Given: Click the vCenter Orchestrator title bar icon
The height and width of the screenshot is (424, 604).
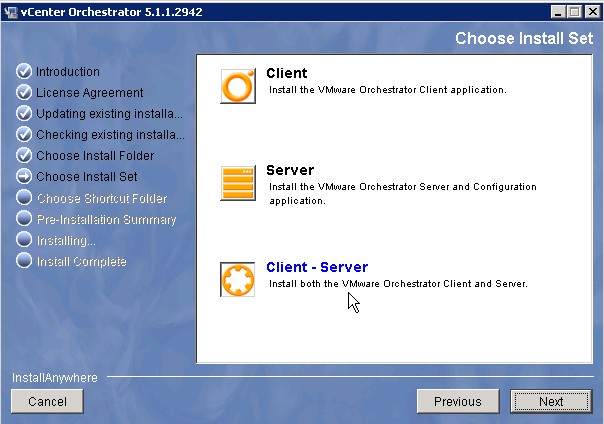Looking at the screenshot, I should point(10,10).
